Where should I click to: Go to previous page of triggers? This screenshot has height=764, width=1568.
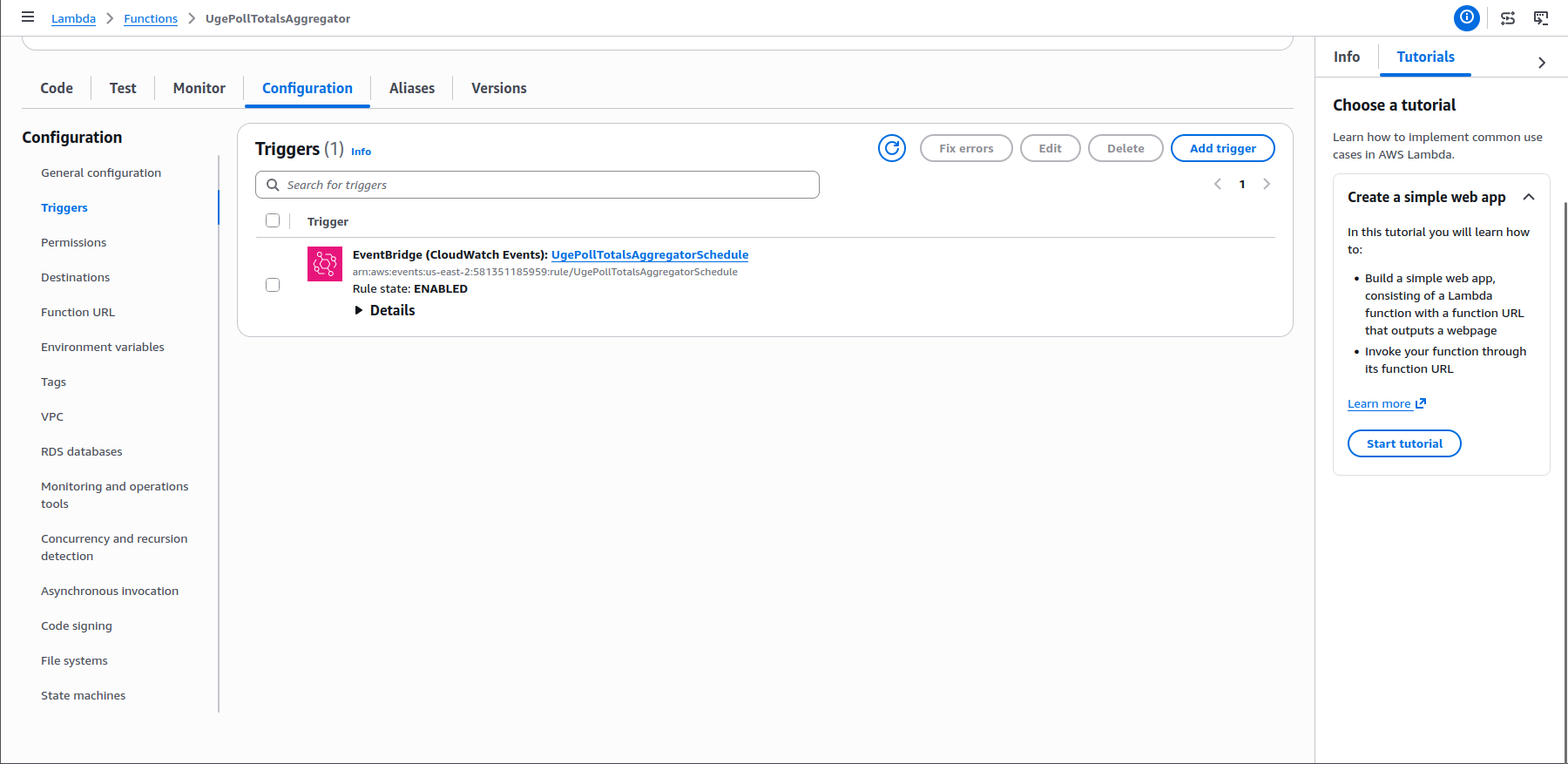(x=1218, y=184)
